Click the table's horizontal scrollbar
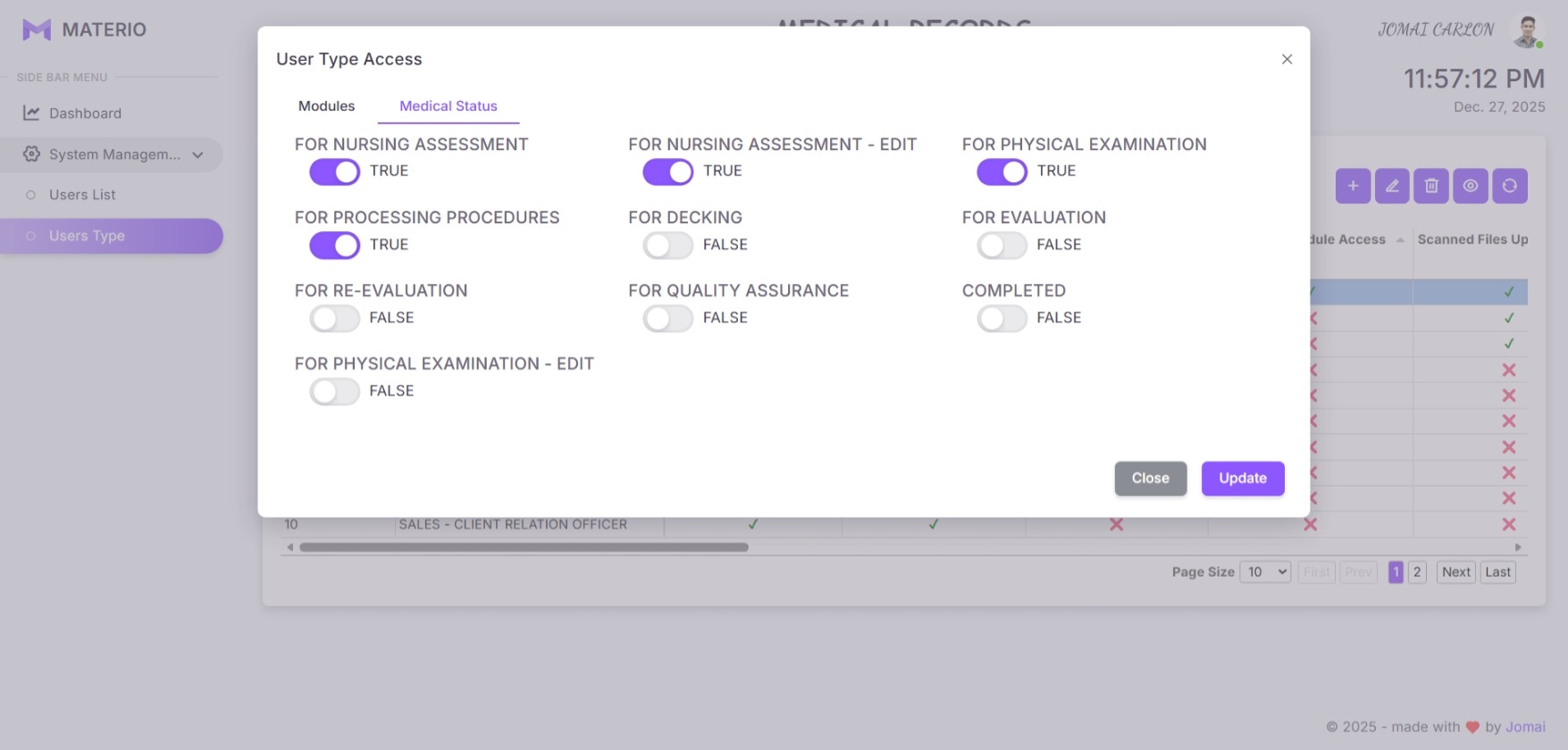This screenshot has height=750, width=1568. tap(524, 547)
